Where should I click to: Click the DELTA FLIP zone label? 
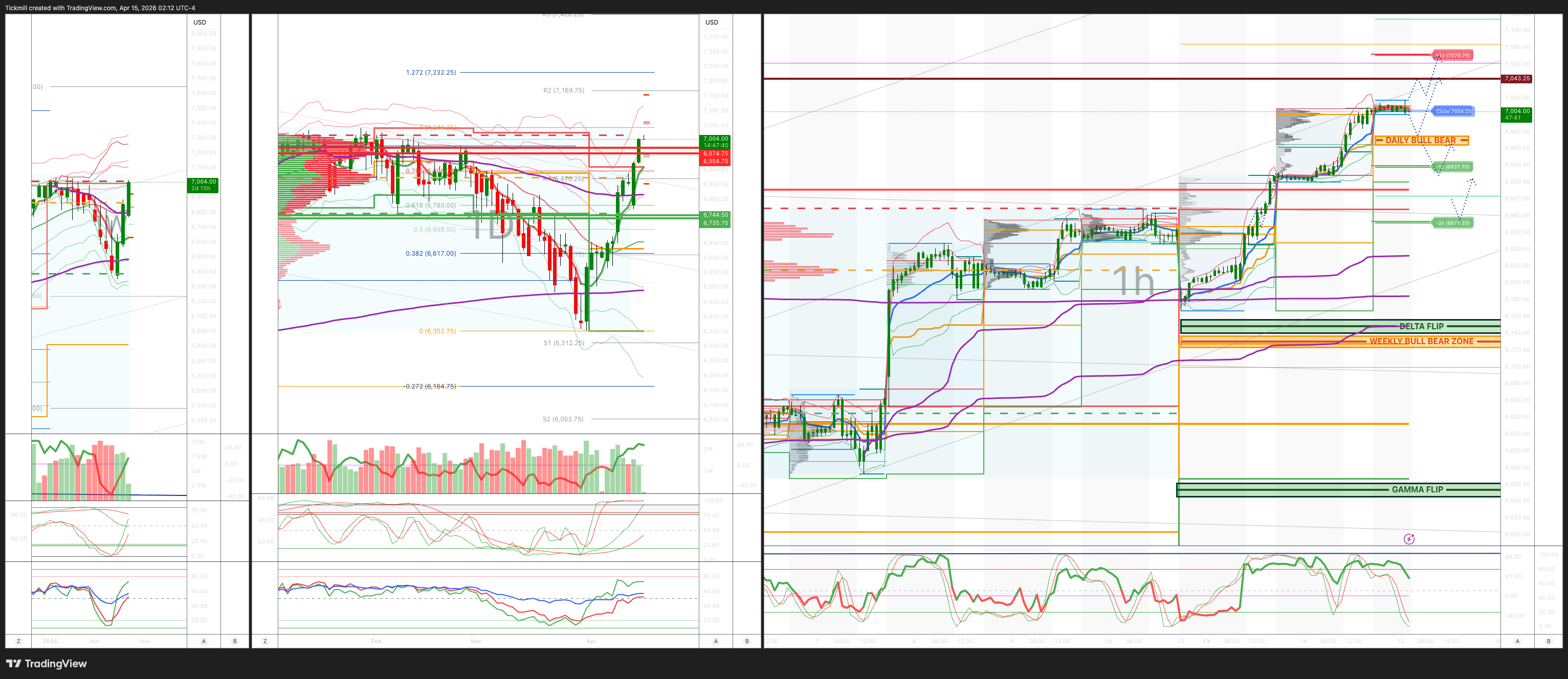1421,326
